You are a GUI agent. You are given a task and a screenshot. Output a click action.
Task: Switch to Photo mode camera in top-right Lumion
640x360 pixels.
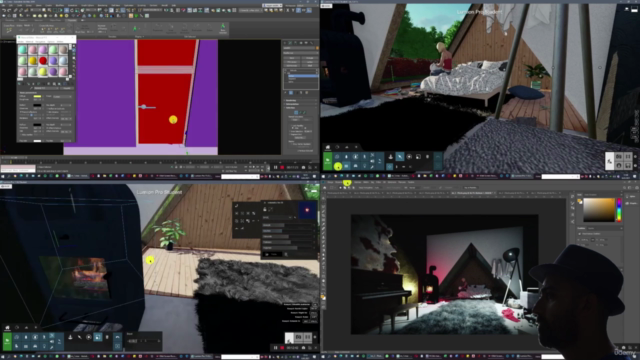[619, 156]
